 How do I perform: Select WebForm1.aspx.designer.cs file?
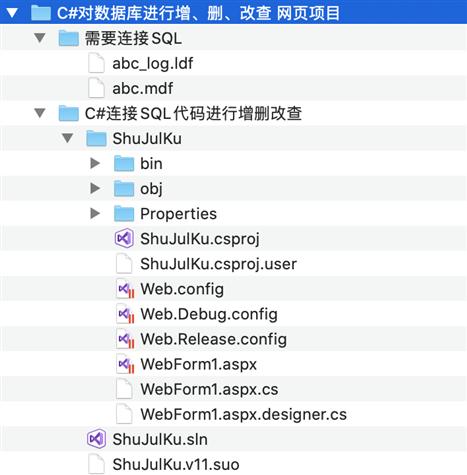click(x=233, y=414)
